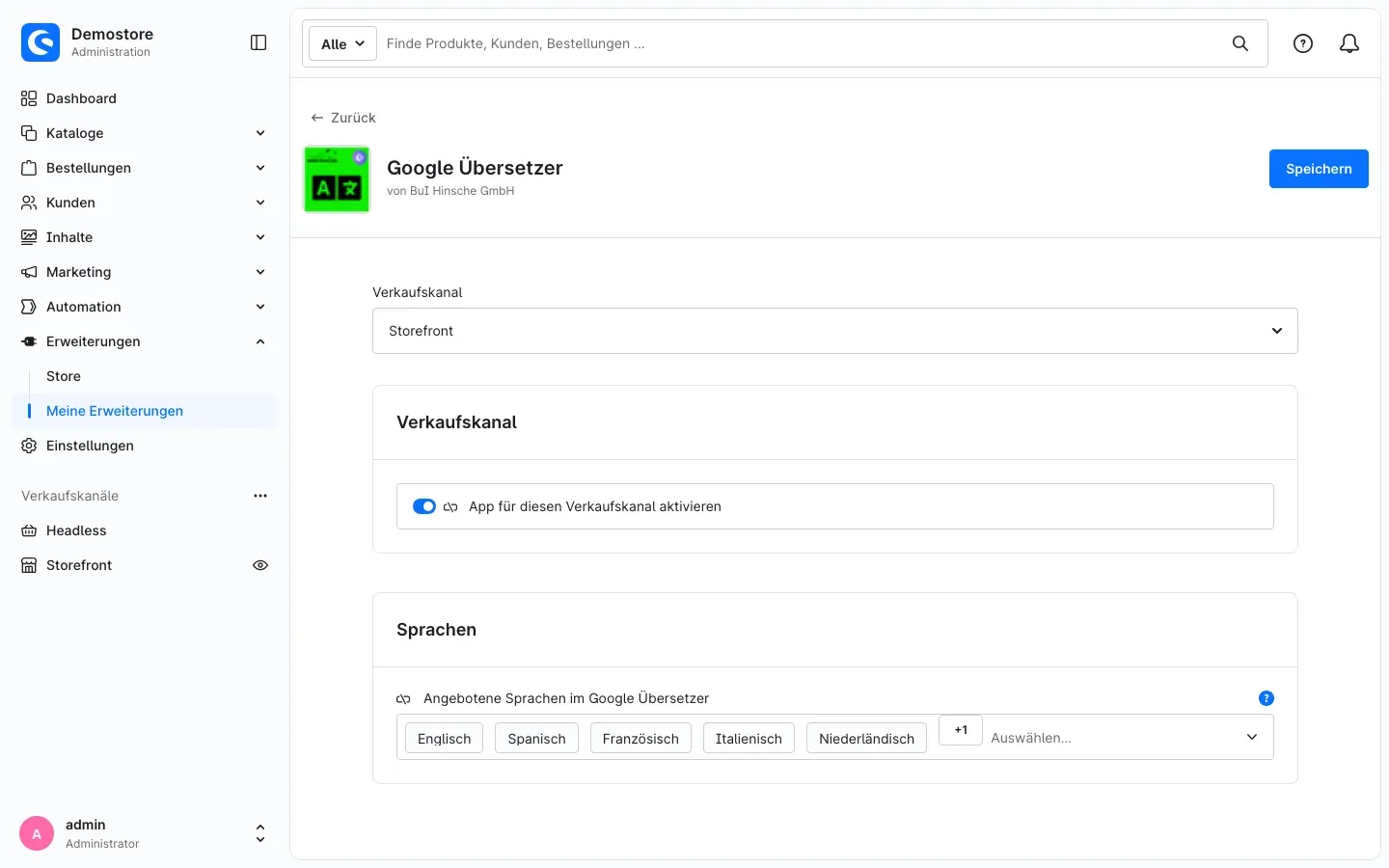Viewport: 1389px width, 868px height.
Task: Open the Verkaufskanal Storefront dropdown
Action: [835, 331]
